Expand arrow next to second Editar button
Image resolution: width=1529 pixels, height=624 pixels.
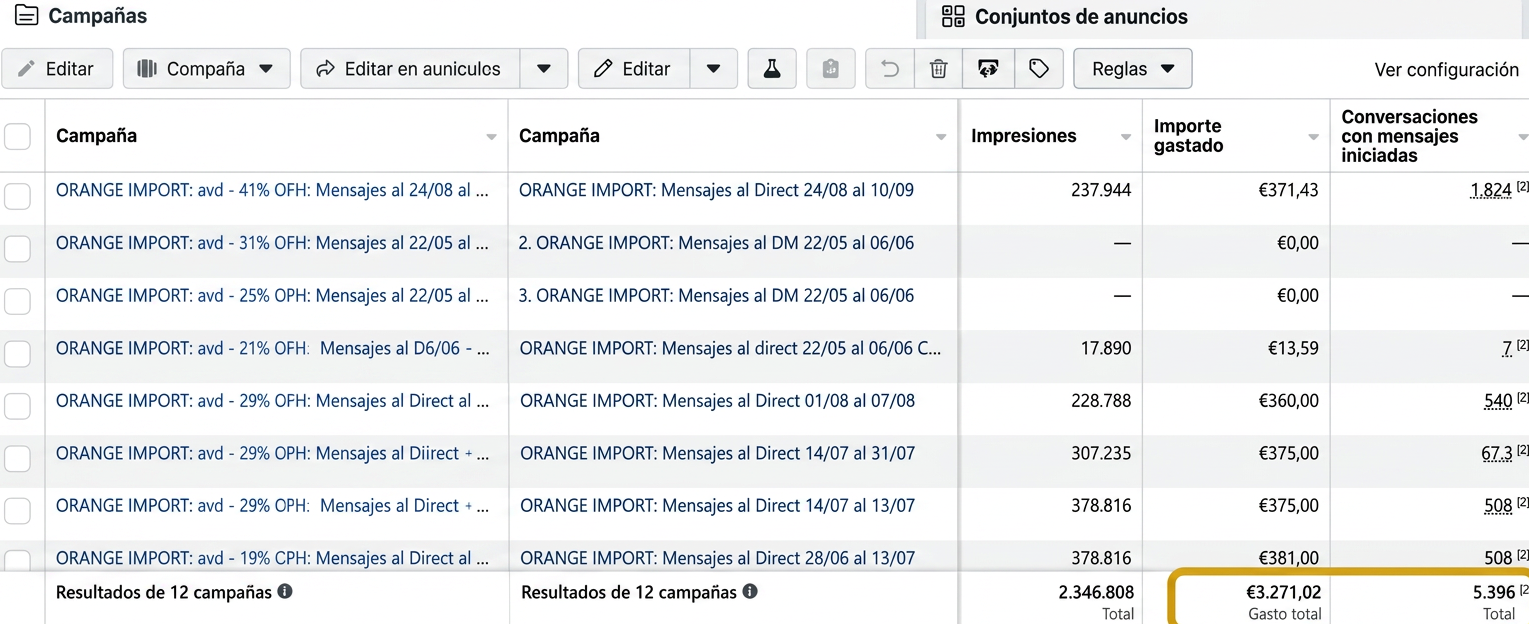713,69
